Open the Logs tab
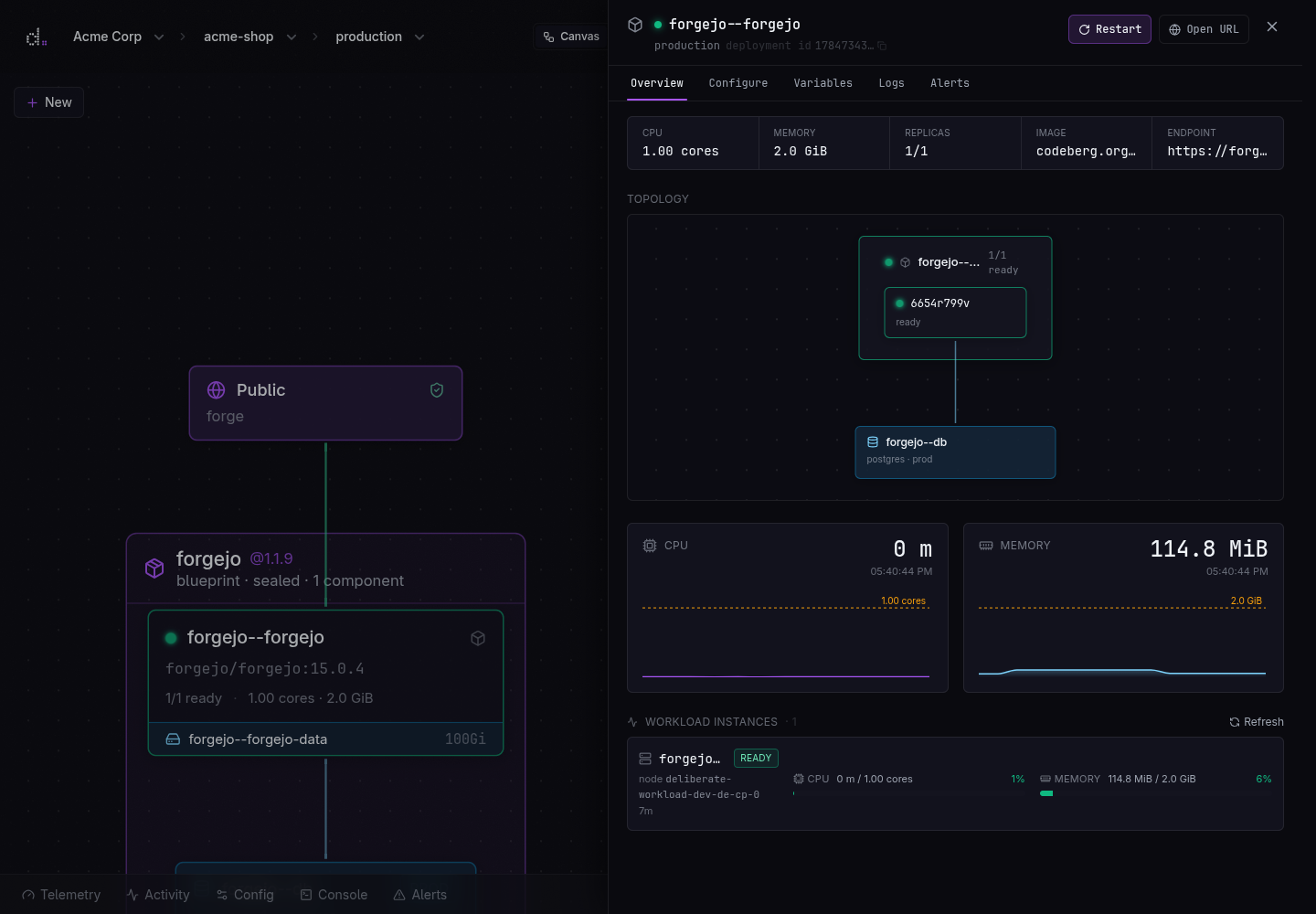Viewport: 1316px width, 914px height. click(892, 83)
